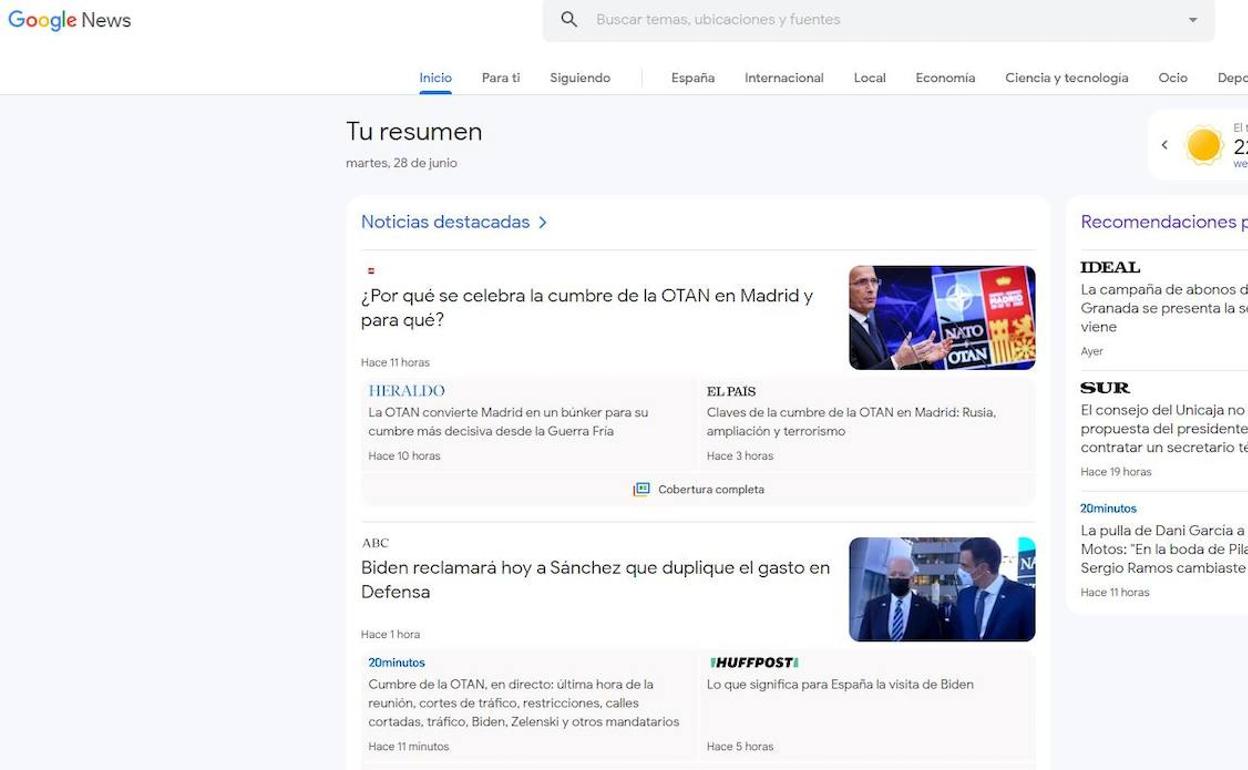Image resolution: width=1248 pixels, height=770 pixels.
Task: Switch to the Para ti tab
Action: (500, 77)
